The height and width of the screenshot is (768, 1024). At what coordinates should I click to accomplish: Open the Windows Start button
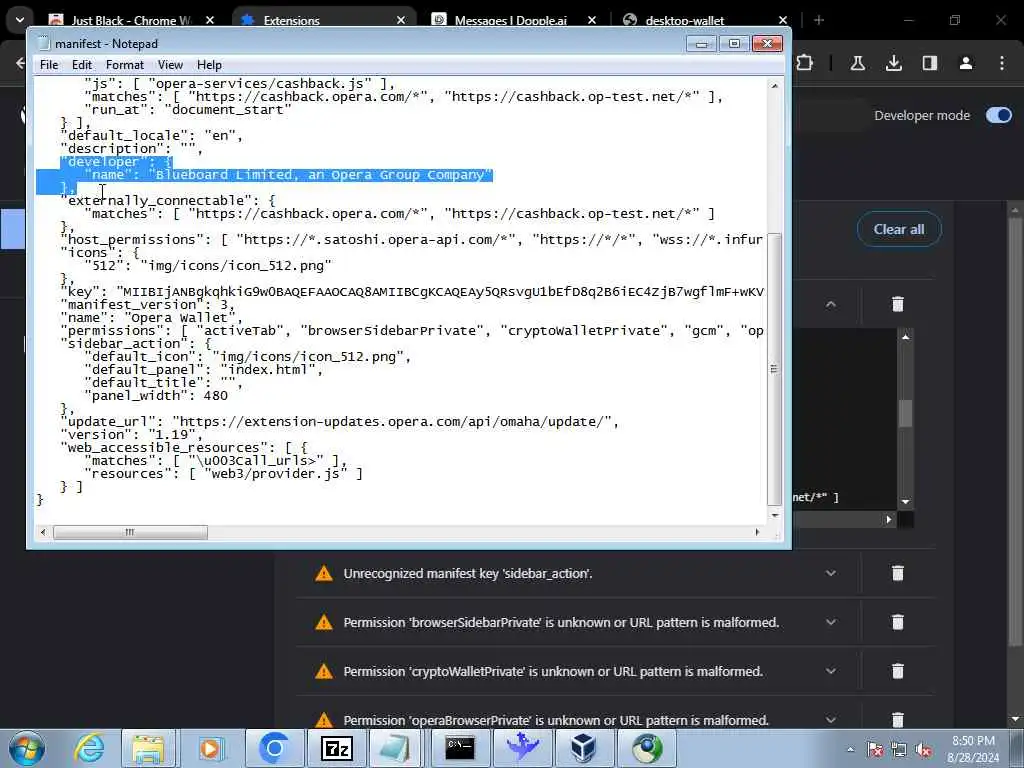click(26, 748)
